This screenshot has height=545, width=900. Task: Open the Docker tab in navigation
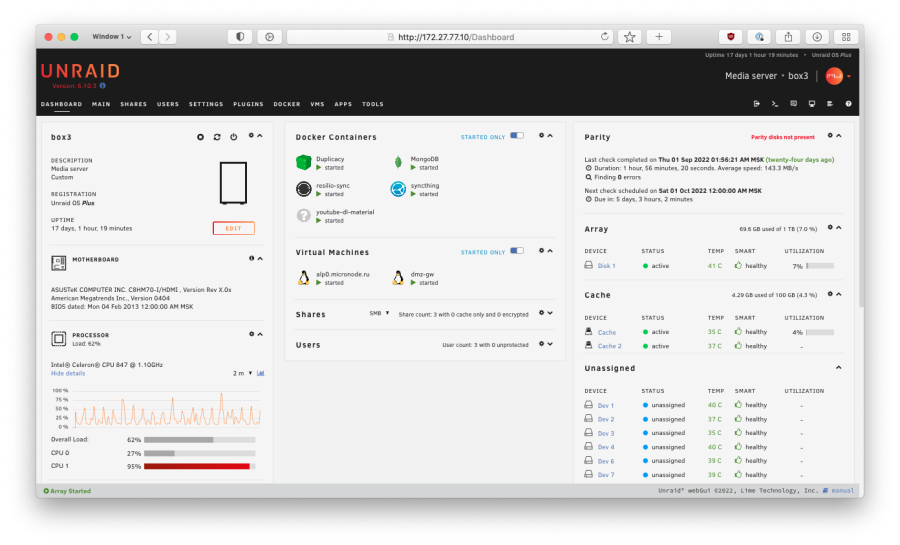coord(287,104)
